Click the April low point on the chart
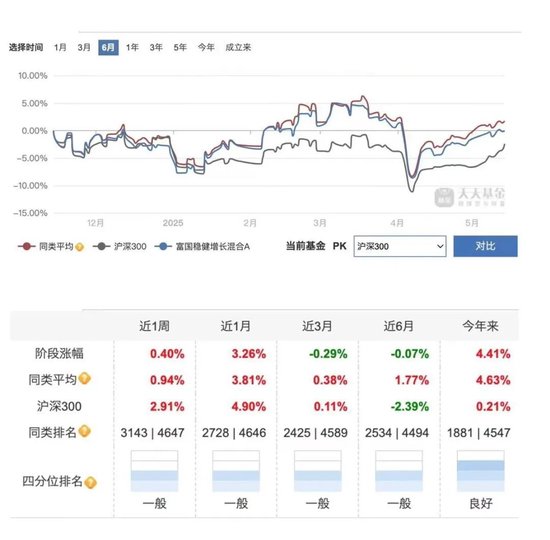Screen dimensions: 550x540 point(411,191)
